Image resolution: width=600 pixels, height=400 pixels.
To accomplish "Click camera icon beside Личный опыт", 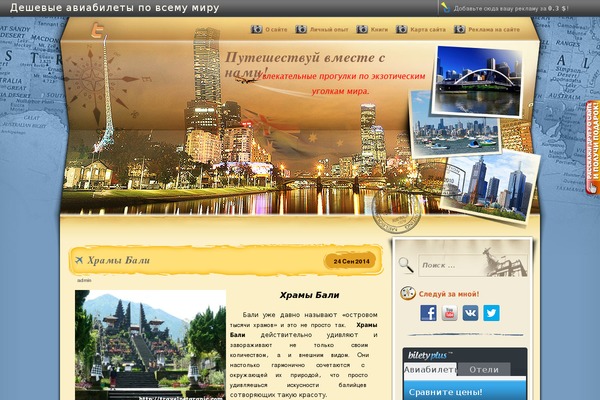I will coord(301,29).
